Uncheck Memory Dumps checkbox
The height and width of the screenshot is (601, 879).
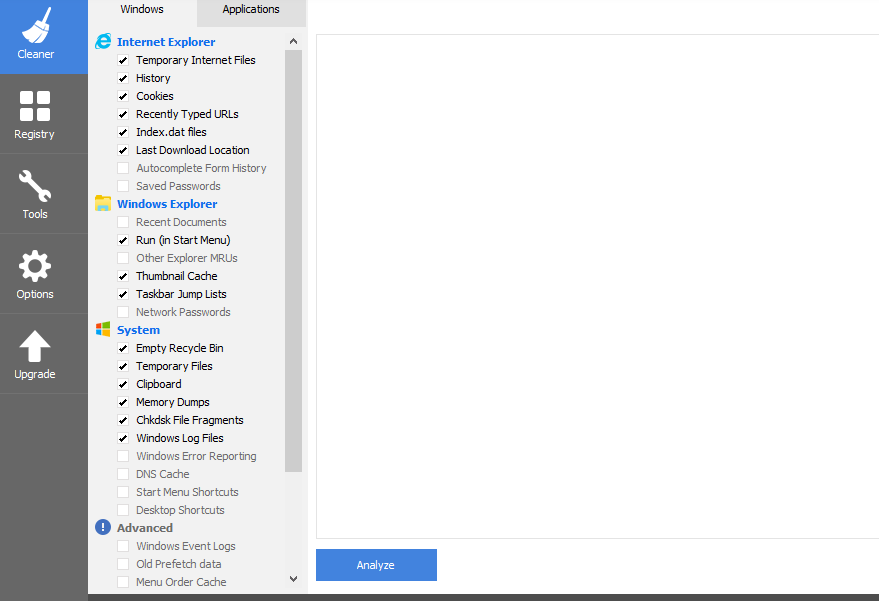pos(123,402)
